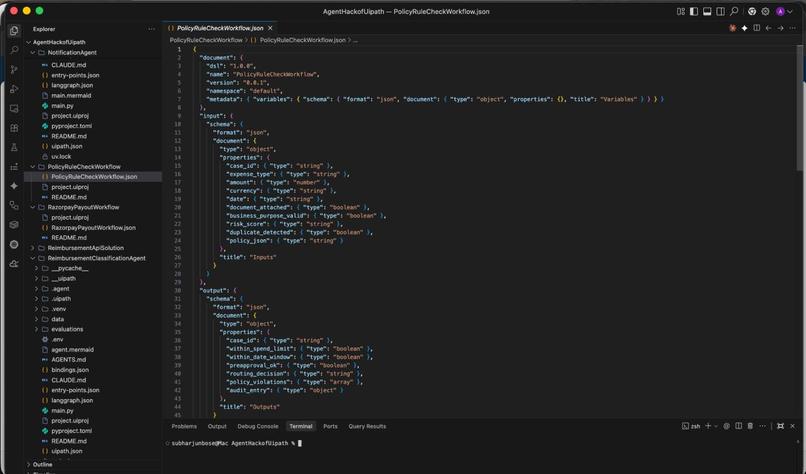Click the sparkle icon in the activity bar
The image size is (806, 474).
coord(14,186)
